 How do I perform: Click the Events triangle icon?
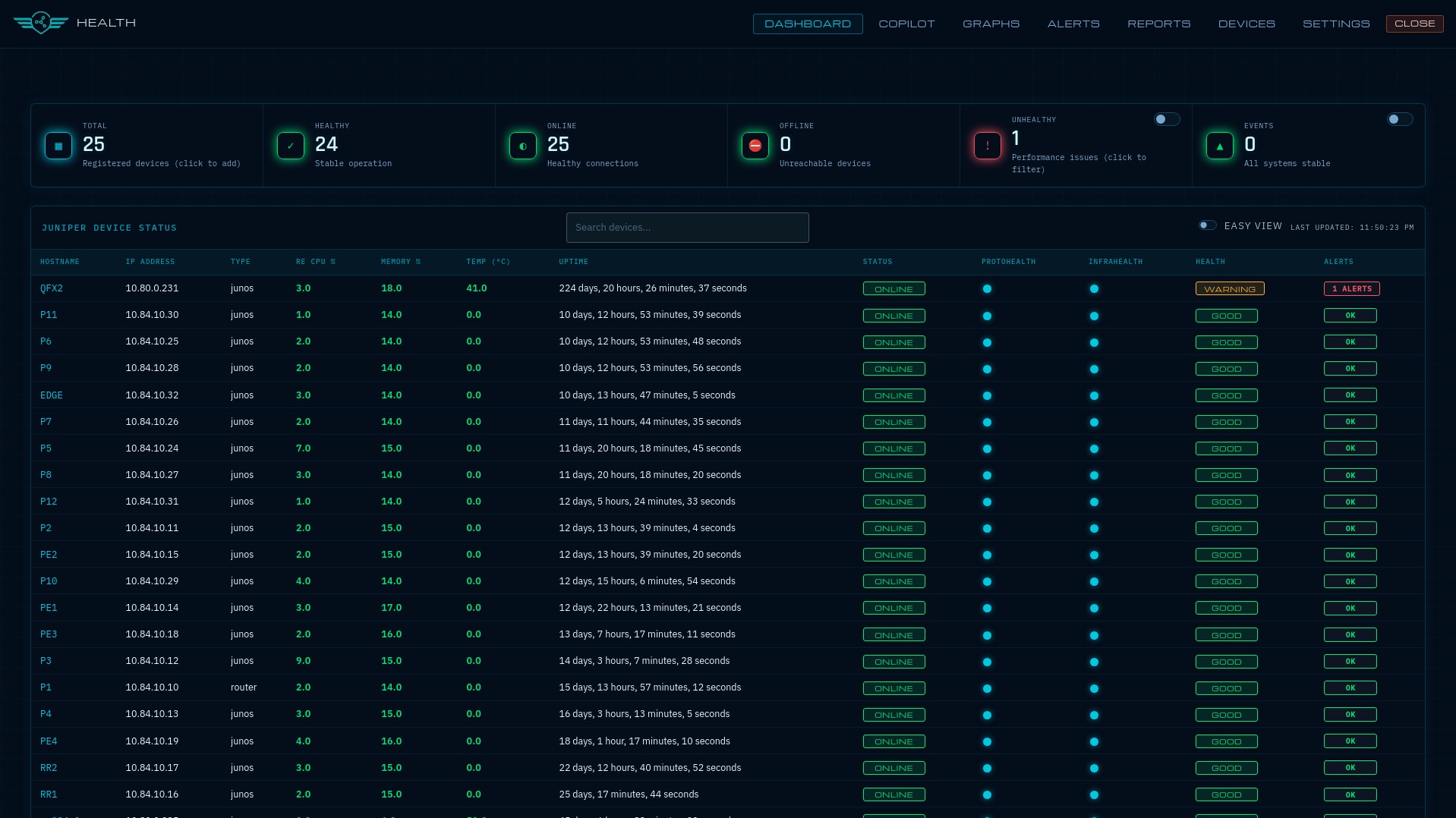coord(1220,146)
